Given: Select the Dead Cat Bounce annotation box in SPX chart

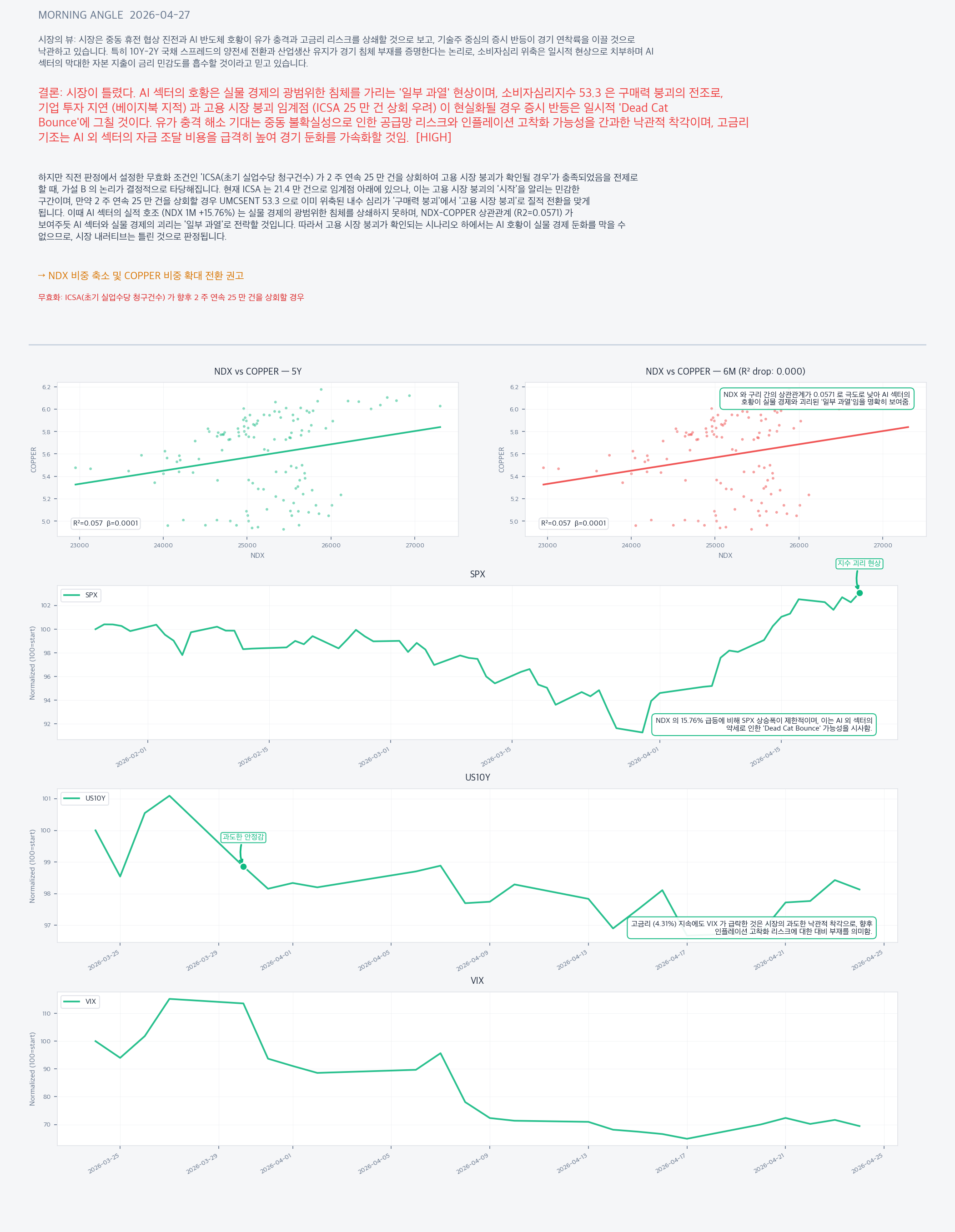Looking at the screenshot, I should [764, 724].
